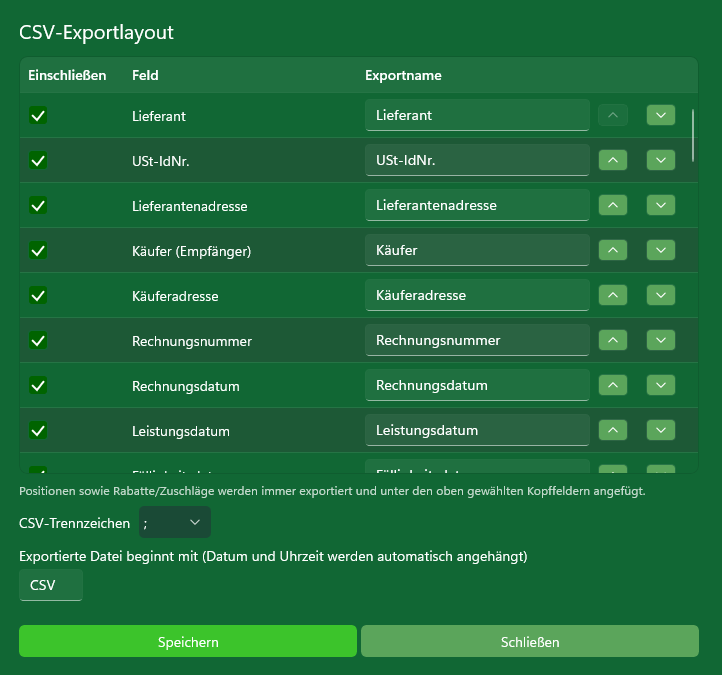
Task: Toggle the Lieferantenadresse include checkbox
Action: click(38, 205)
